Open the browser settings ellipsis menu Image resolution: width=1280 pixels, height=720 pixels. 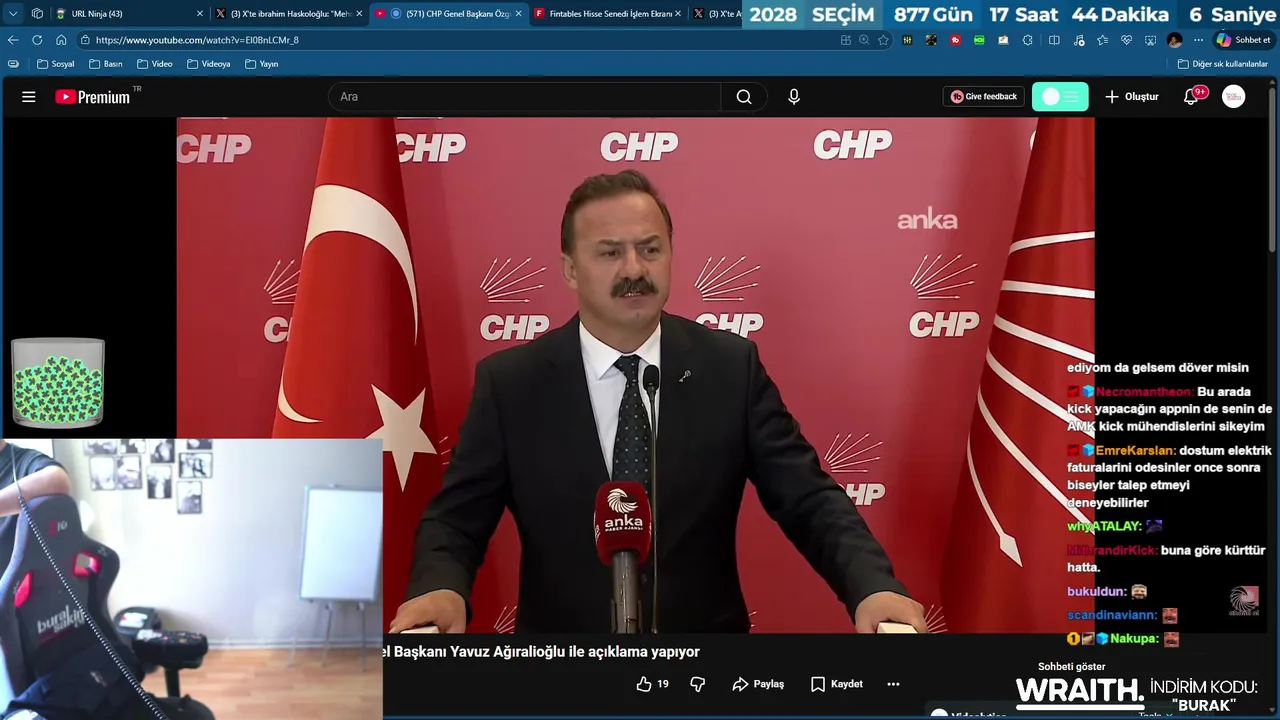tap(1198, 40)
